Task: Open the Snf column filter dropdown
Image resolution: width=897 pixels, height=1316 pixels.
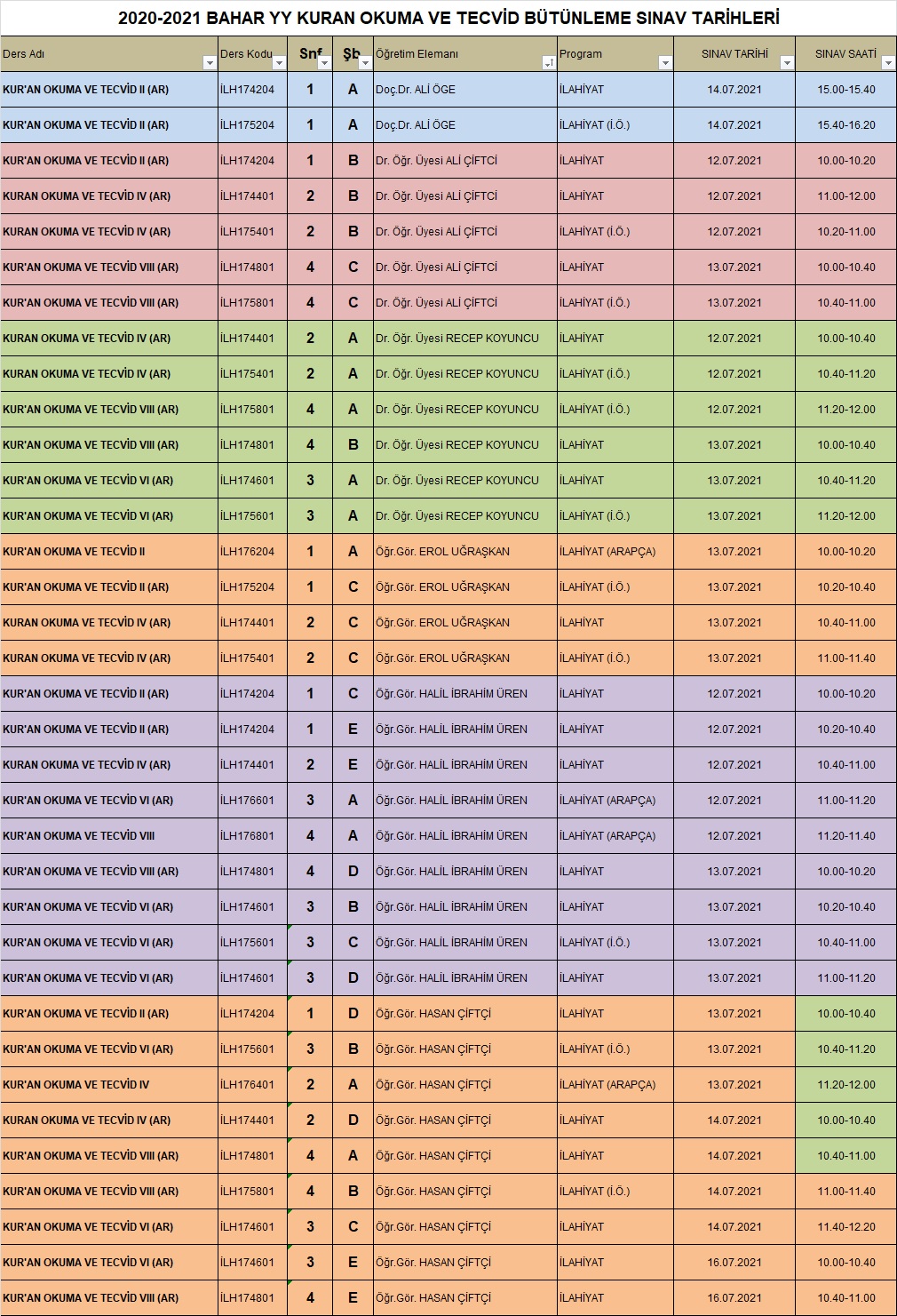Action: pos(325,63)
